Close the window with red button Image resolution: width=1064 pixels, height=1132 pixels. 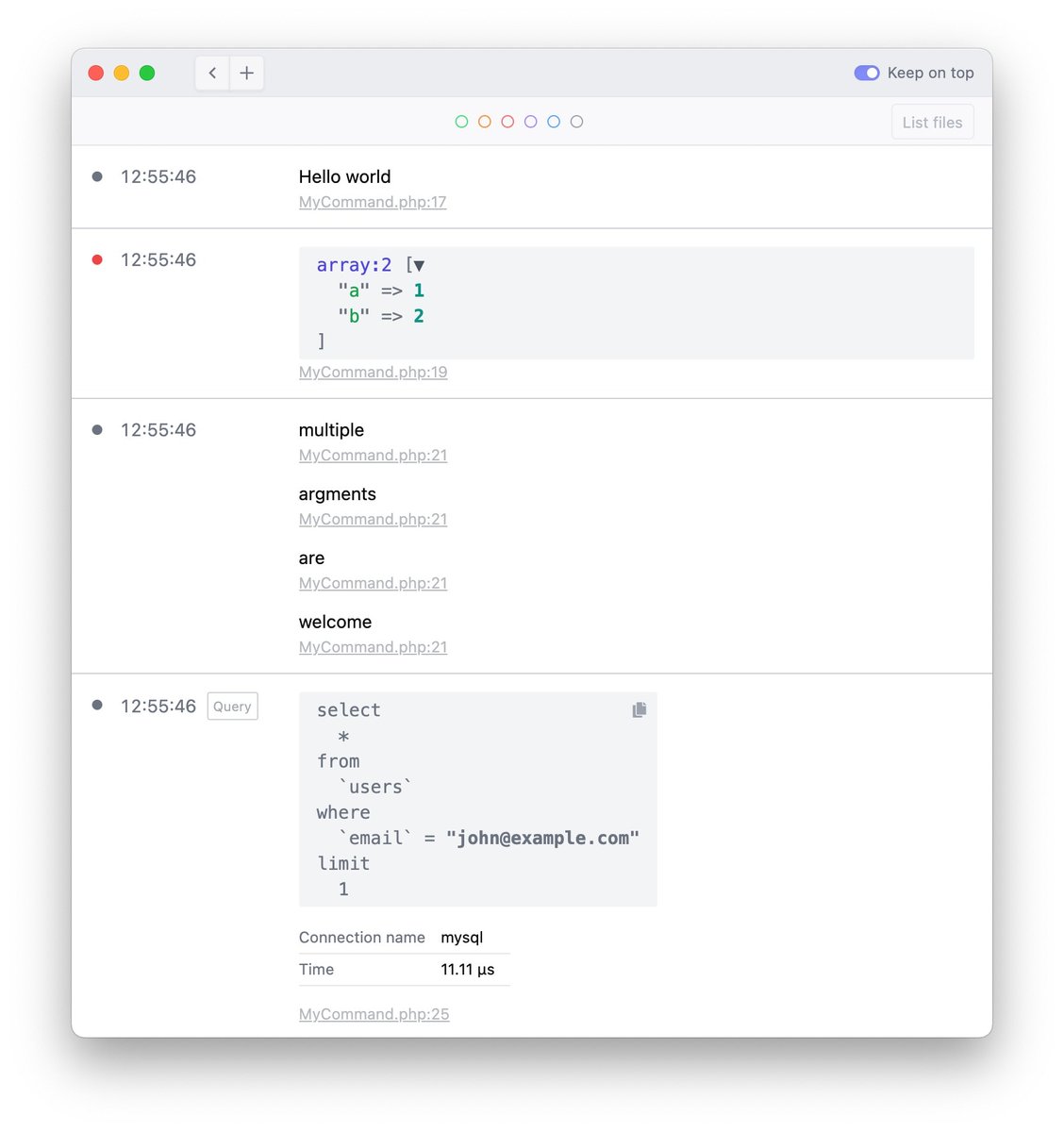pos(96,73)
